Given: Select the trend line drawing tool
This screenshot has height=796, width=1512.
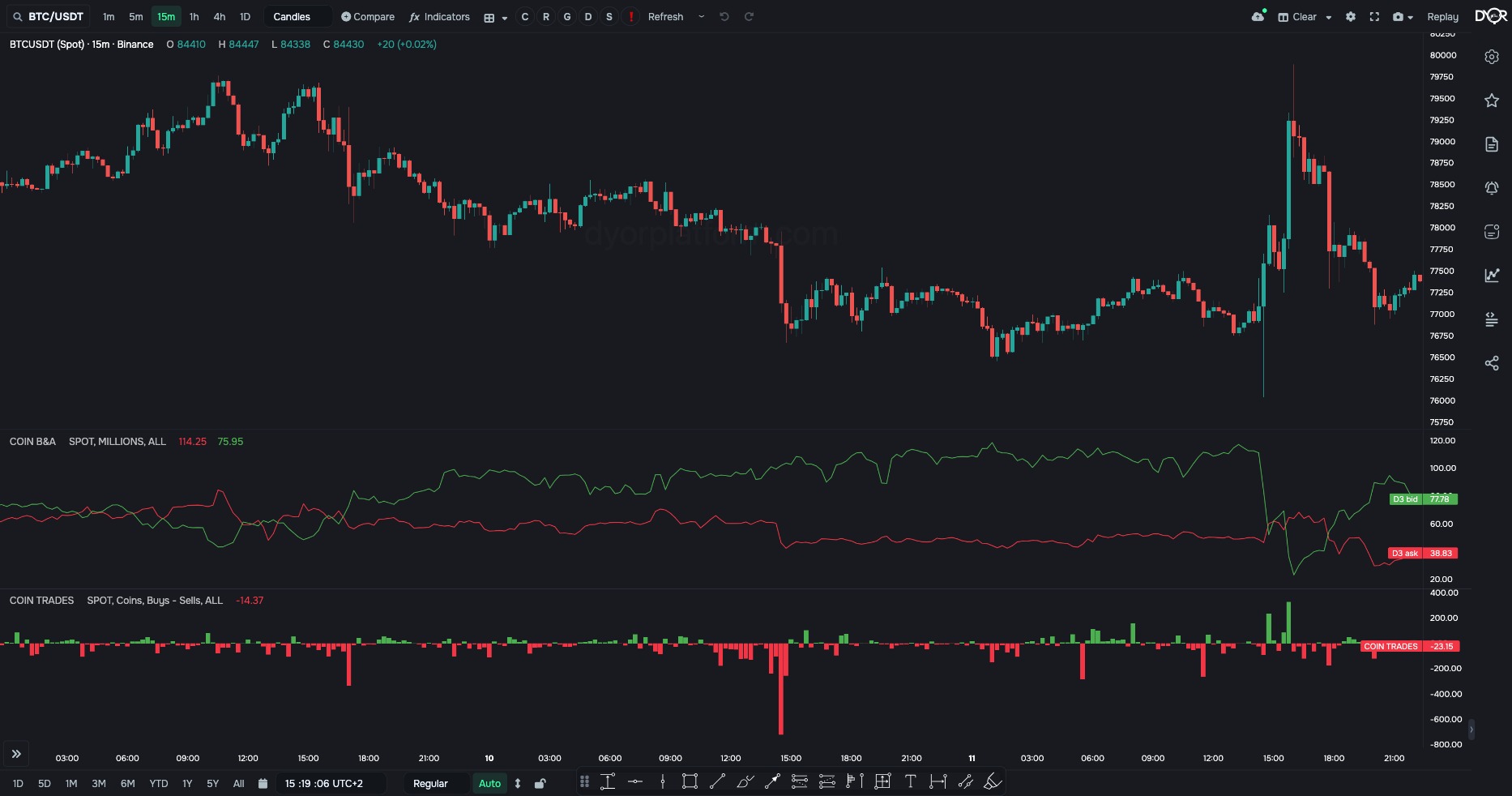Looking at the screenshot, I should [717, 781].
